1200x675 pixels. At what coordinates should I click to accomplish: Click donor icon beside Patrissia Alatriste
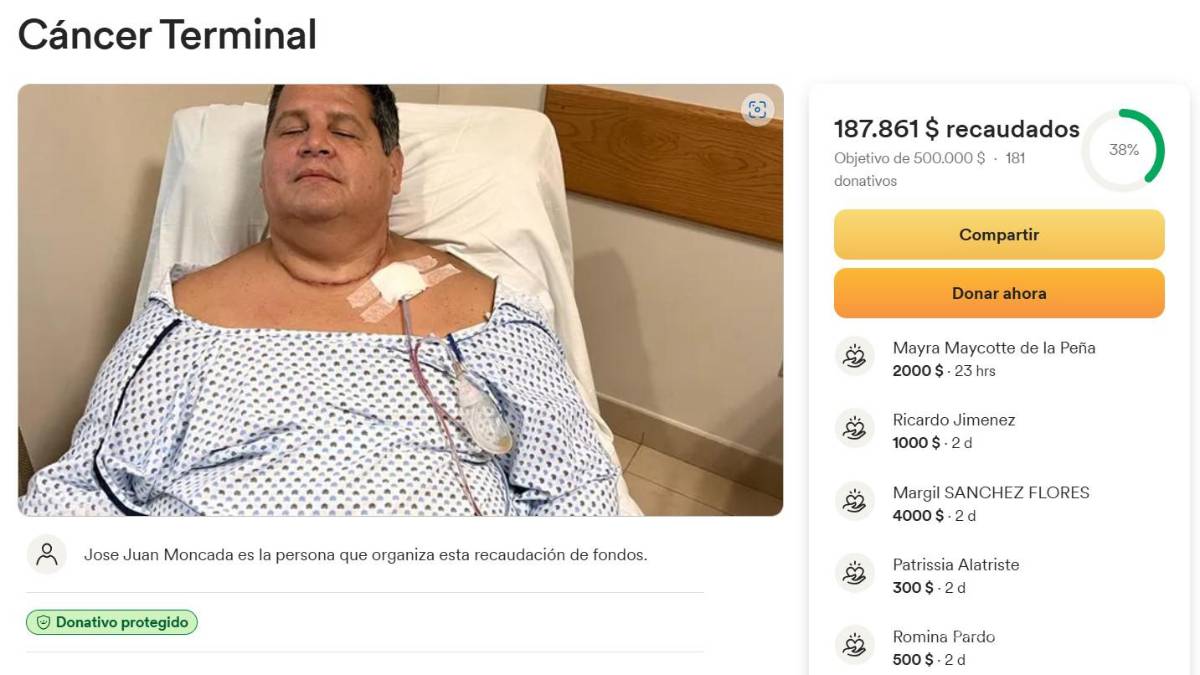coord(854,574)
